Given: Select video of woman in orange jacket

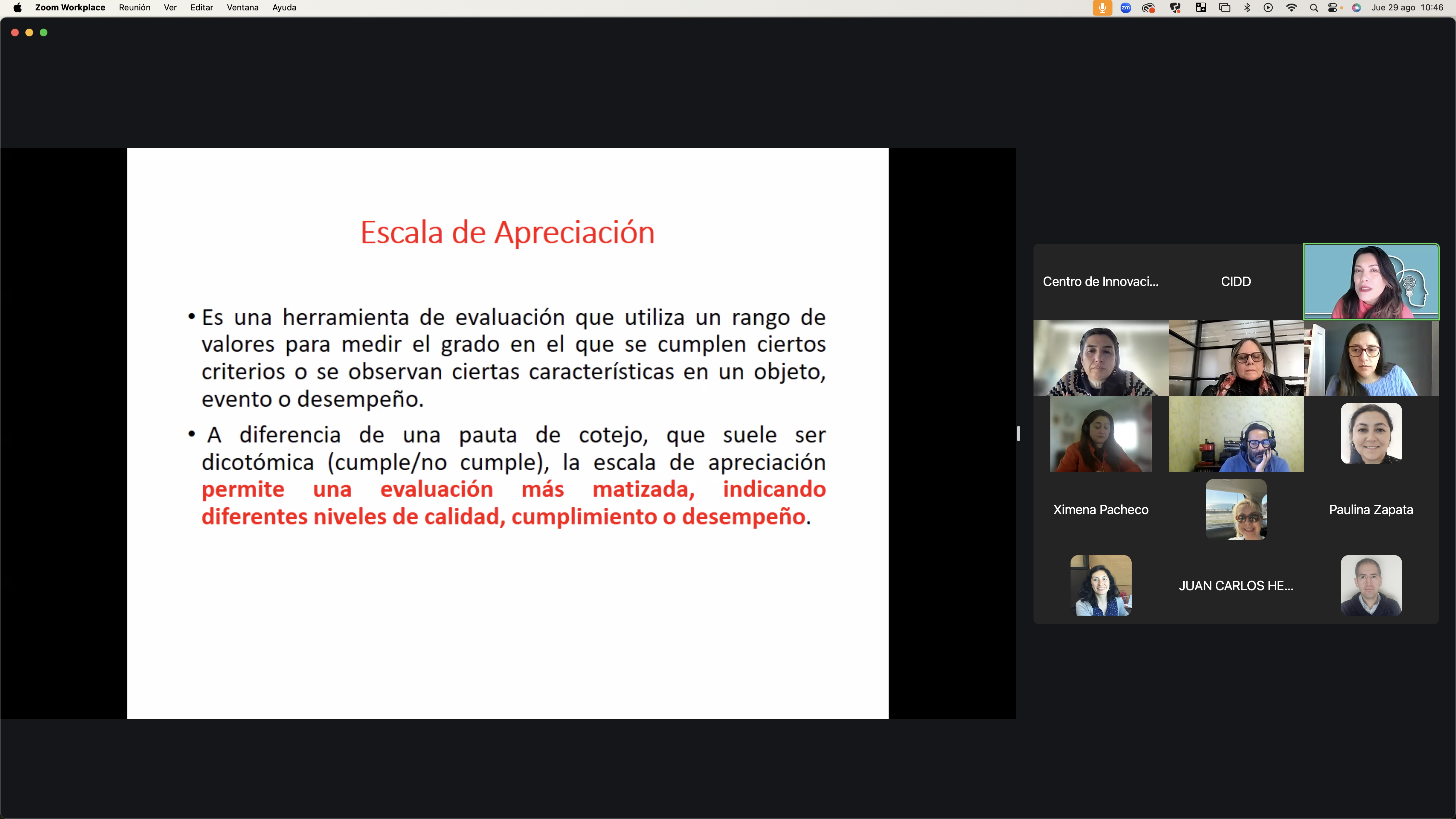Looking at the screenshot, I should (1100, 434).
